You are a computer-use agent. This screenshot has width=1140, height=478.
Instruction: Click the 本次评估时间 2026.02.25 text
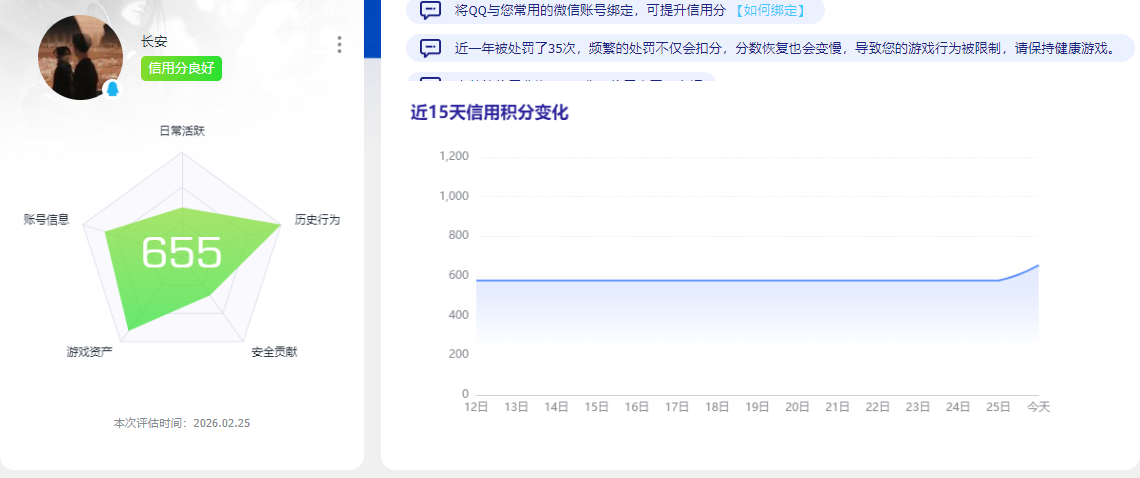(x=182, y=423)
